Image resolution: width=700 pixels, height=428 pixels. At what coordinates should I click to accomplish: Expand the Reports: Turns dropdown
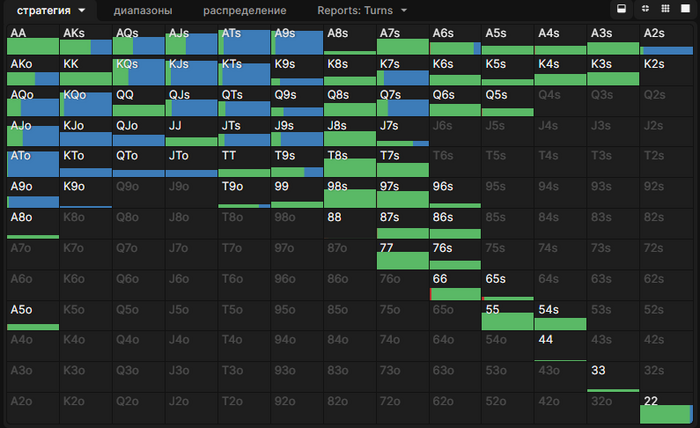point(362,10)
